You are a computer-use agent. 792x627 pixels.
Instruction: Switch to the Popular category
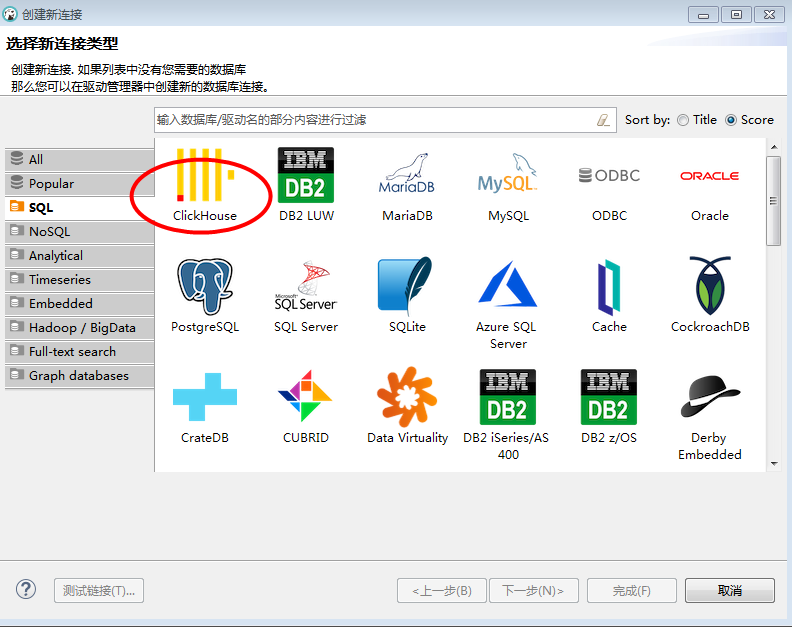pyautogui.click(x=79, y=183)
